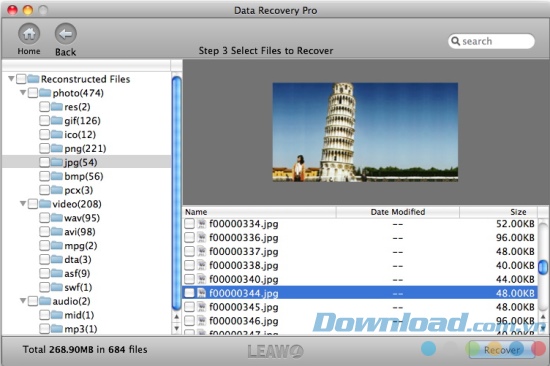Click the asf(9) folder icon

(56, 273)
